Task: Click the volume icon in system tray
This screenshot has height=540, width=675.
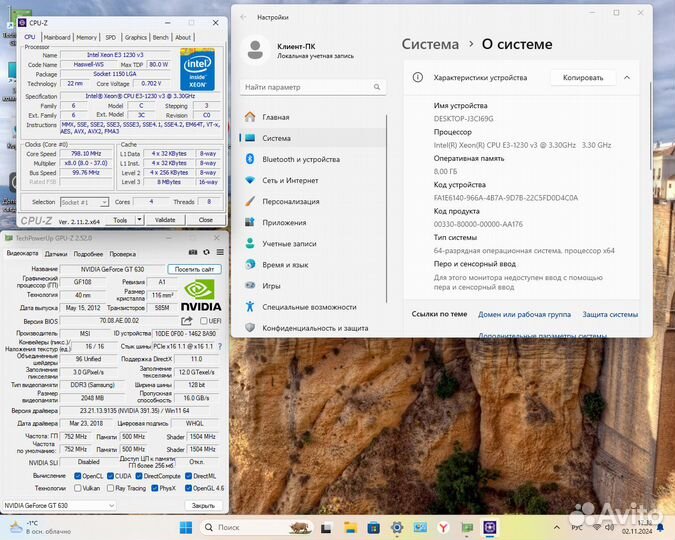Action: [x=609, y=528]
